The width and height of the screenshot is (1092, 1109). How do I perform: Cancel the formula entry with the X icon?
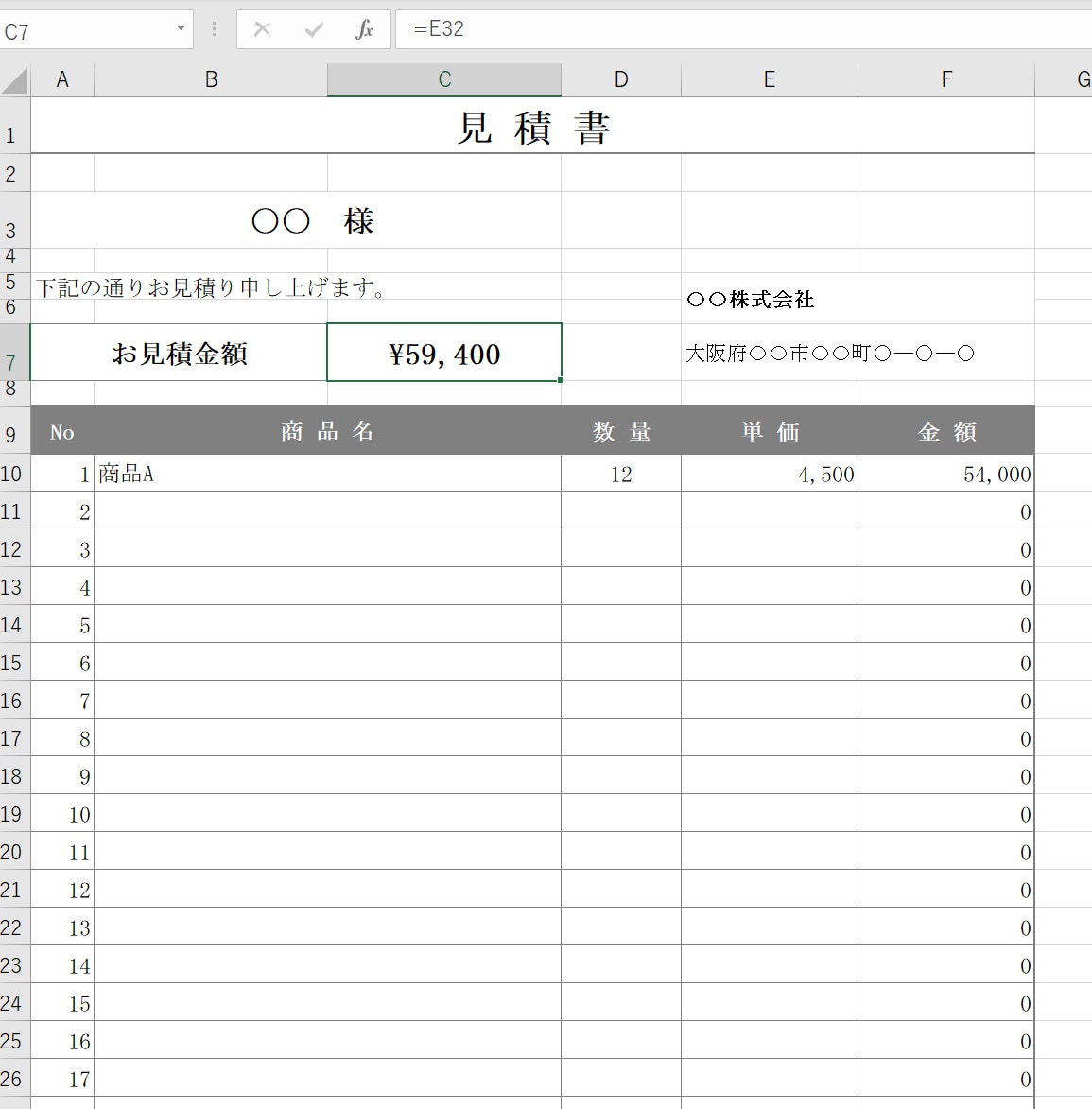[x=263, y=29]
